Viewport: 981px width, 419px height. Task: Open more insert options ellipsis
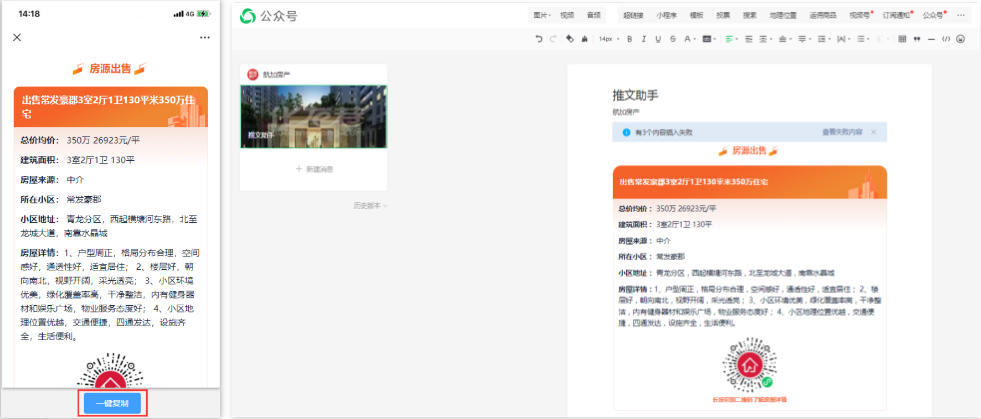(x=961, y=16)
